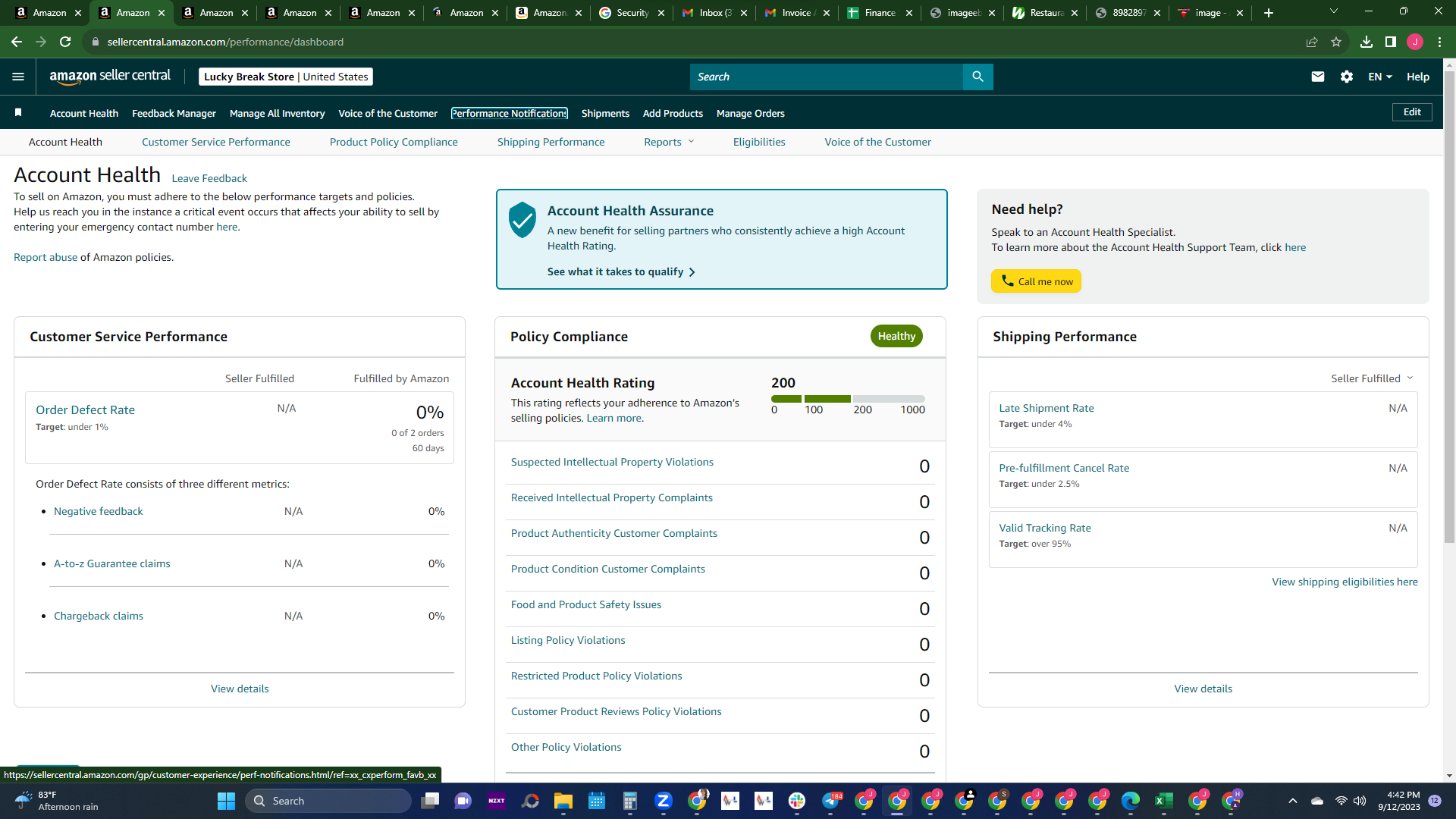This screenshot has height=819, width=1456.
Task: Show hidden system tray icons
Action: pyautogui.click(x=1293, y=801)
